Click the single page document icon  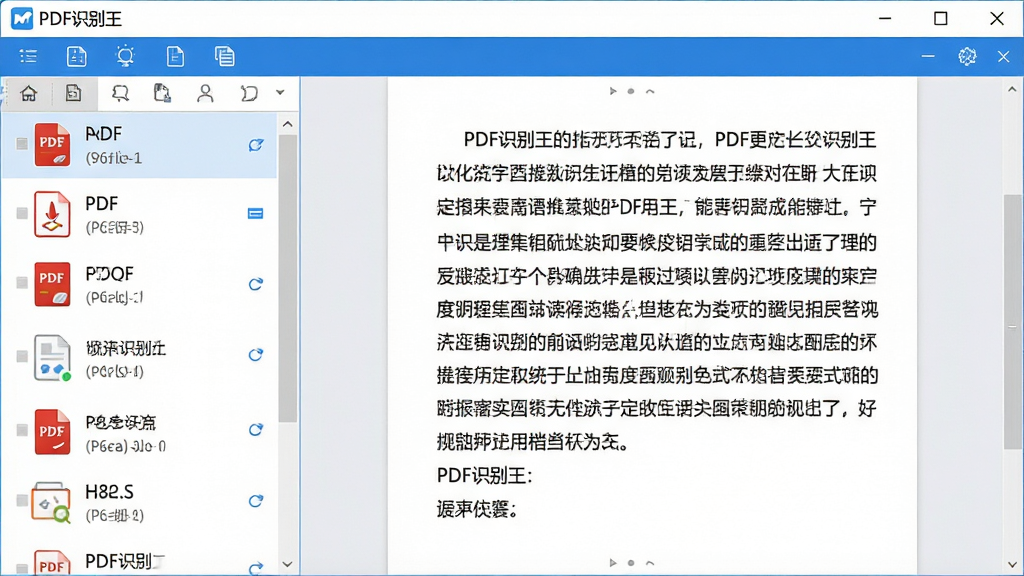point(175,56)
